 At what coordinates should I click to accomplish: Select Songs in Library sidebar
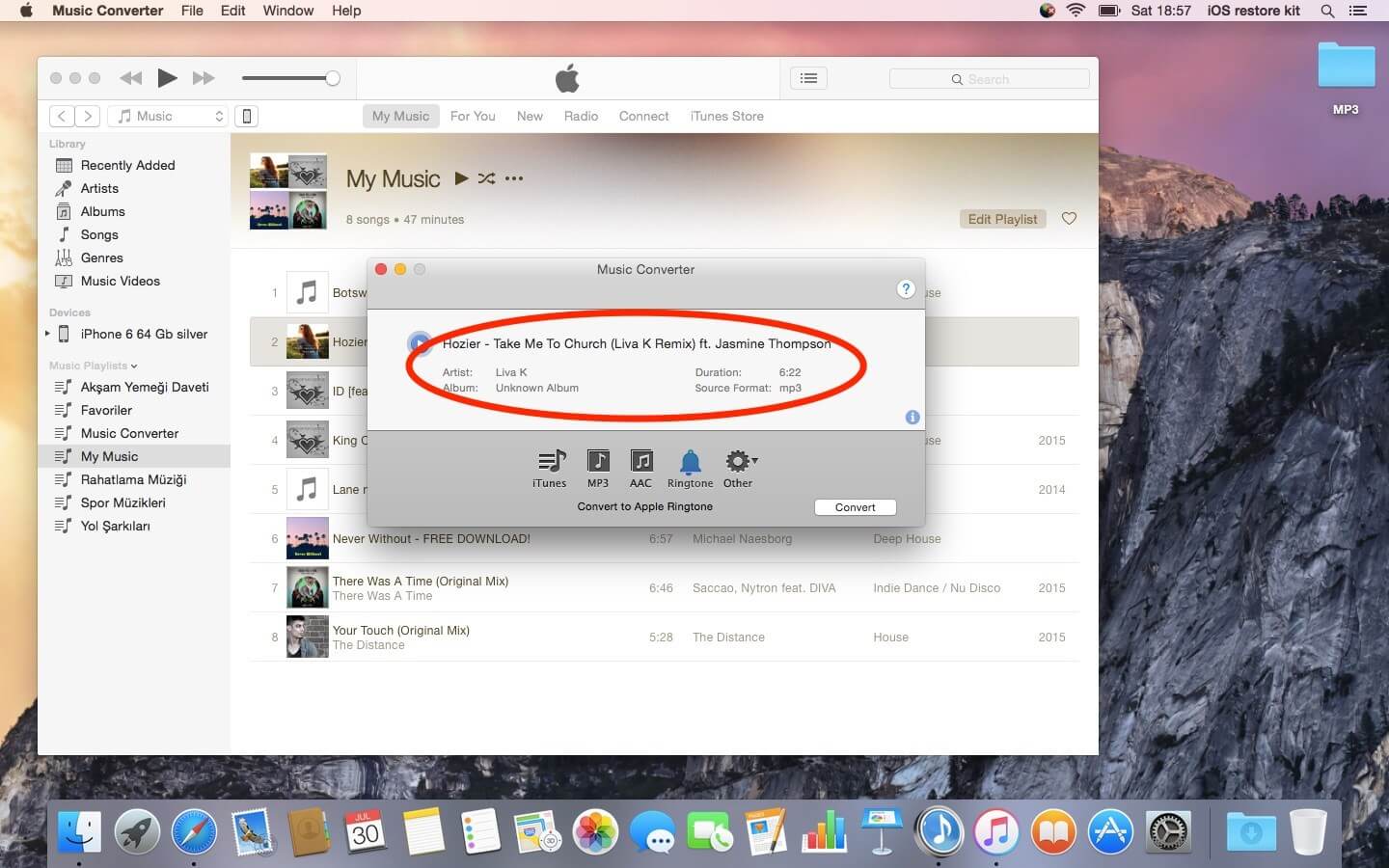pyautogui.click(x=134, y=234)
